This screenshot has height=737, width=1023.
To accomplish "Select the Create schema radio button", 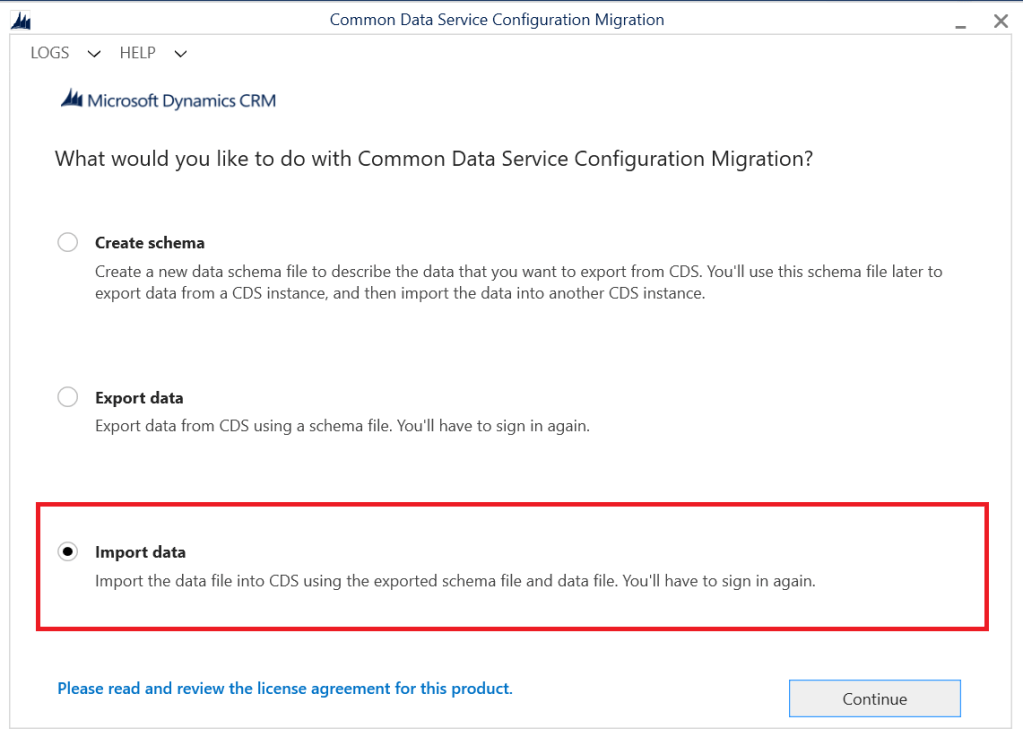I will (67, 242).
